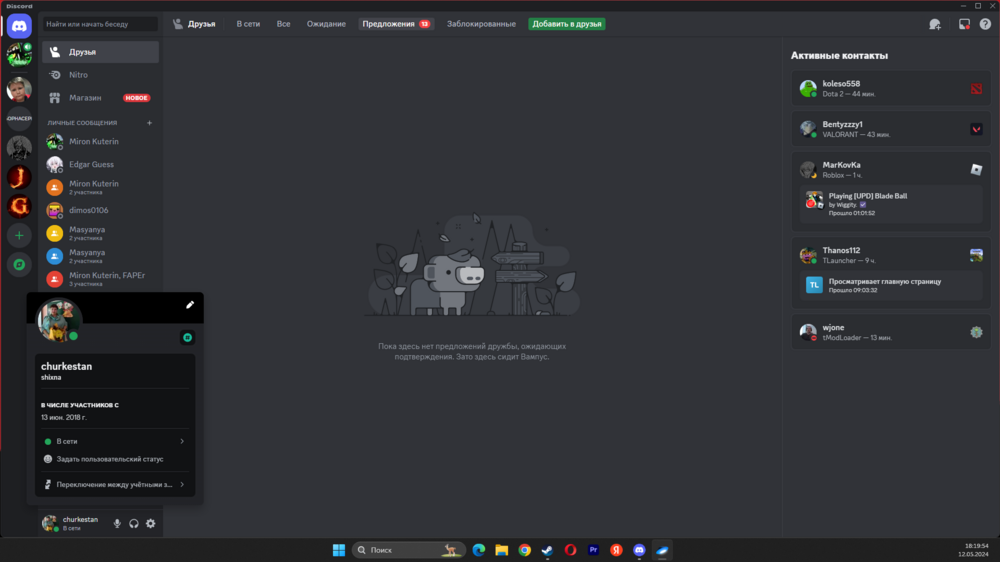Open Google Chrome from the taskbar
This screenshot has width=1000, height=562.
[x=524, y=550]
